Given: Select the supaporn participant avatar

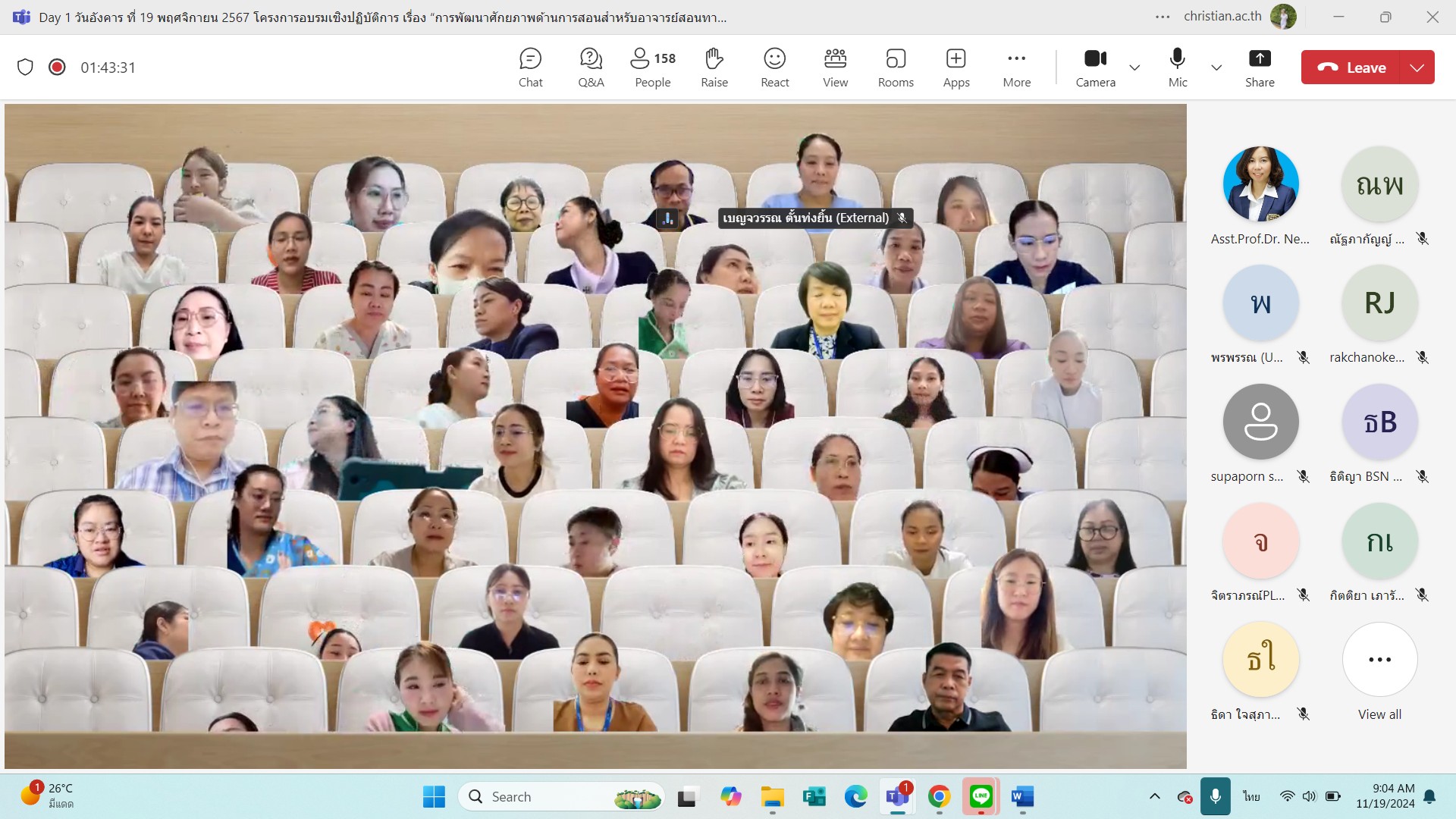Looking at the screenshot, I should tap(1260, 422).
